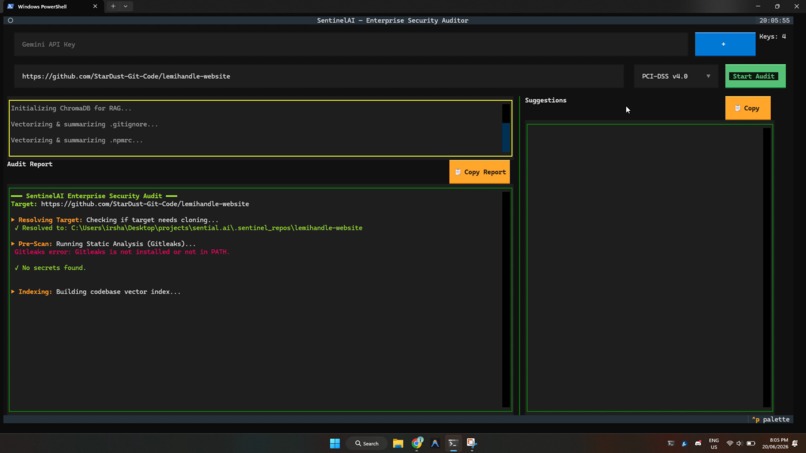This screenshot has width=806, height=453.
Task: Open File Explorer from the taskbar
Action: click(x=398, y=443)
